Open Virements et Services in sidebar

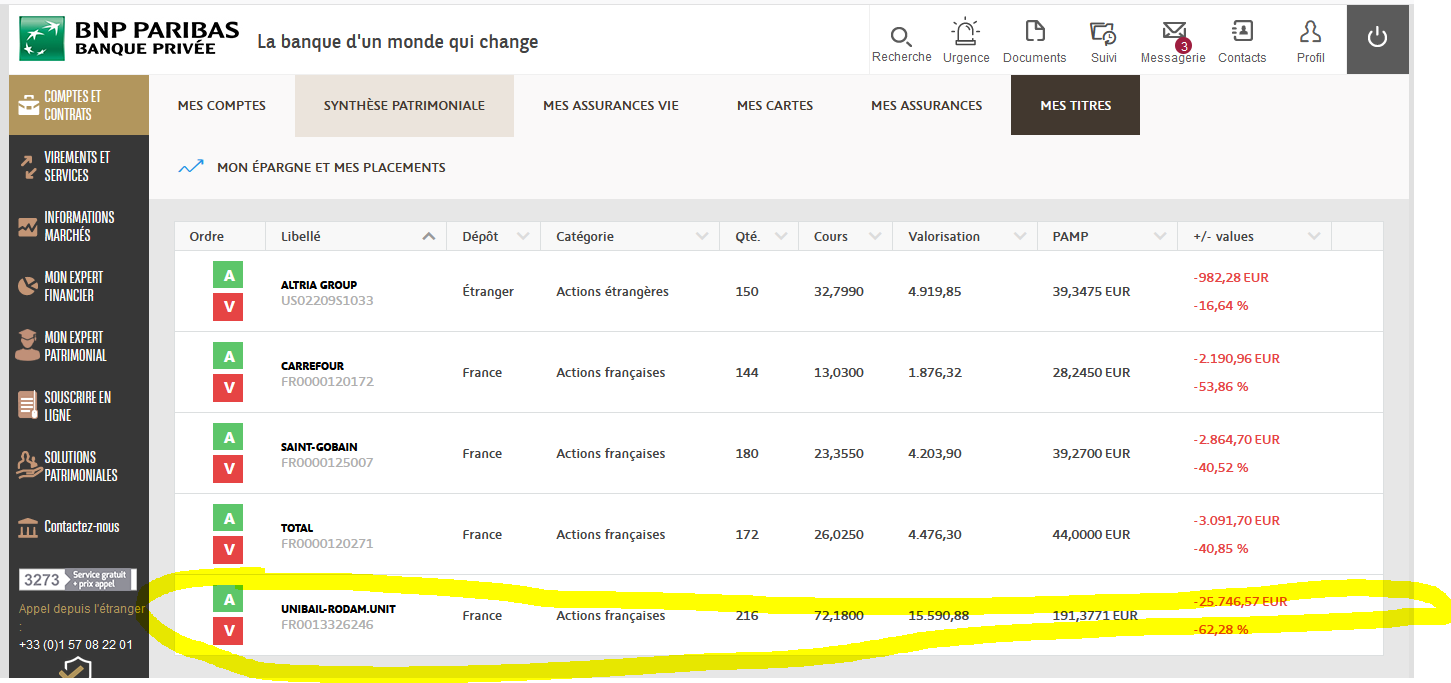tap(77, 166)
